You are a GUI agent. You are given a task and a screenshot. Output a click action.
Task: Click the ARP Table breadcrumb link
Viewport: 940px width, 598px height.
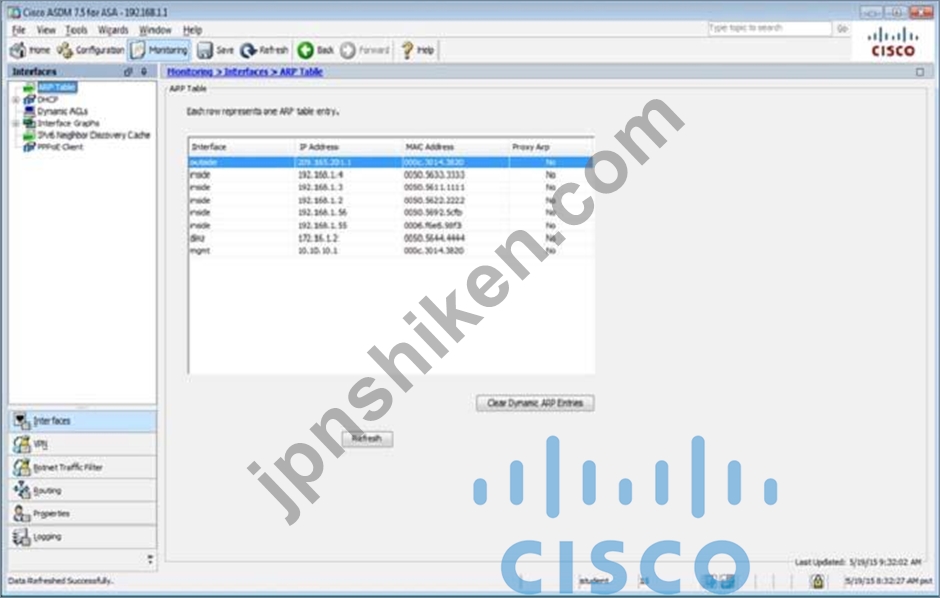click(x=301, y=72)
